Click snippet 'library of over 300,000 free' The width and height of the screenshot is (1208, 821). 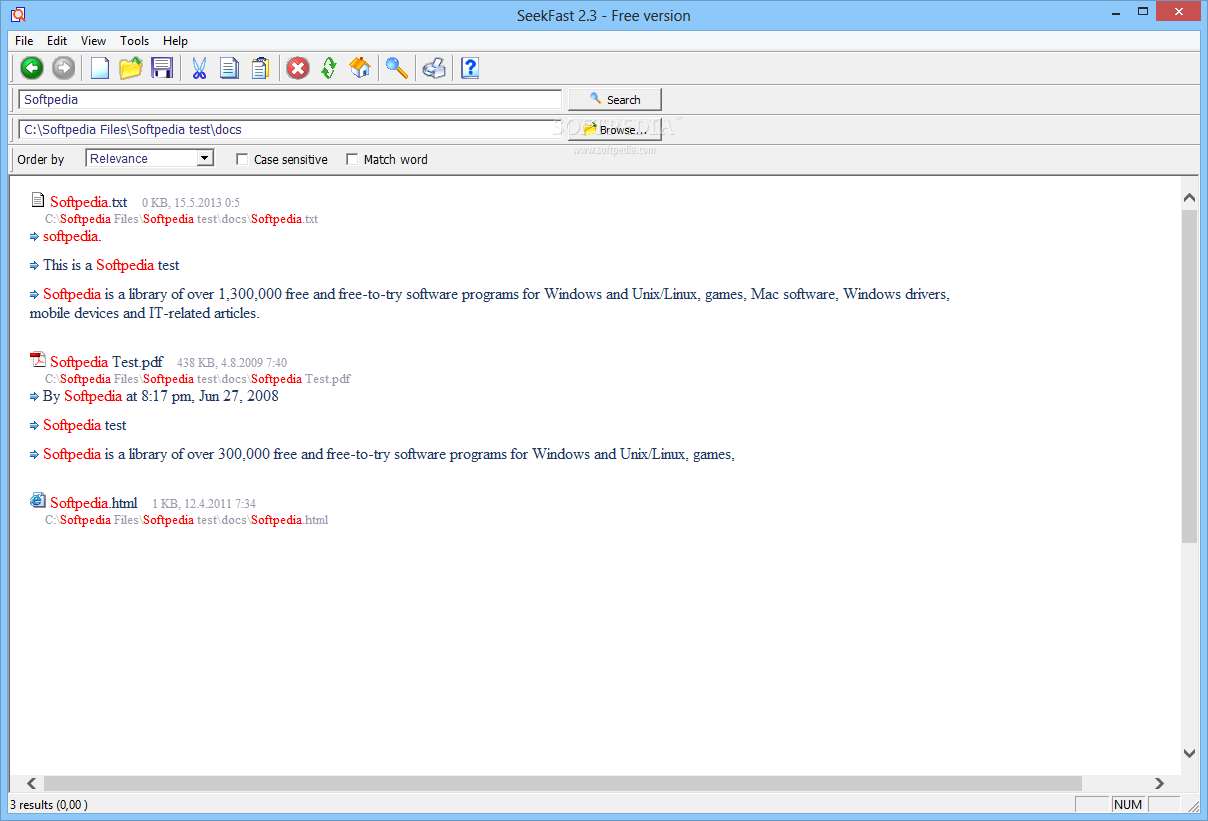(389, 454)
